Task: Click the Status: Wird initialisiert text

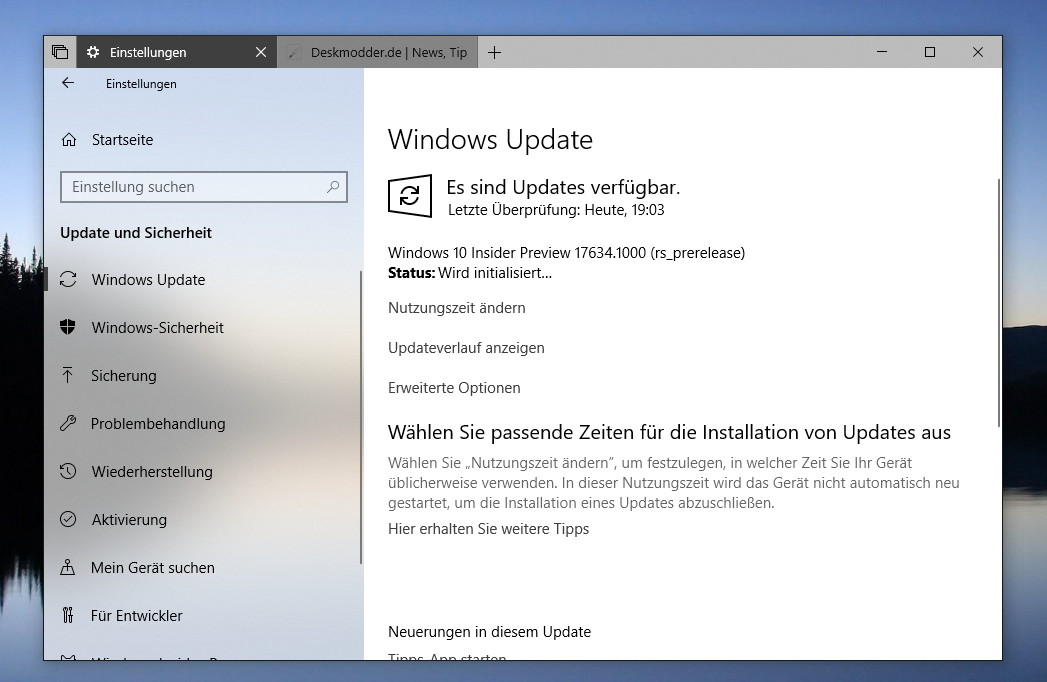Action: point(470,273)
